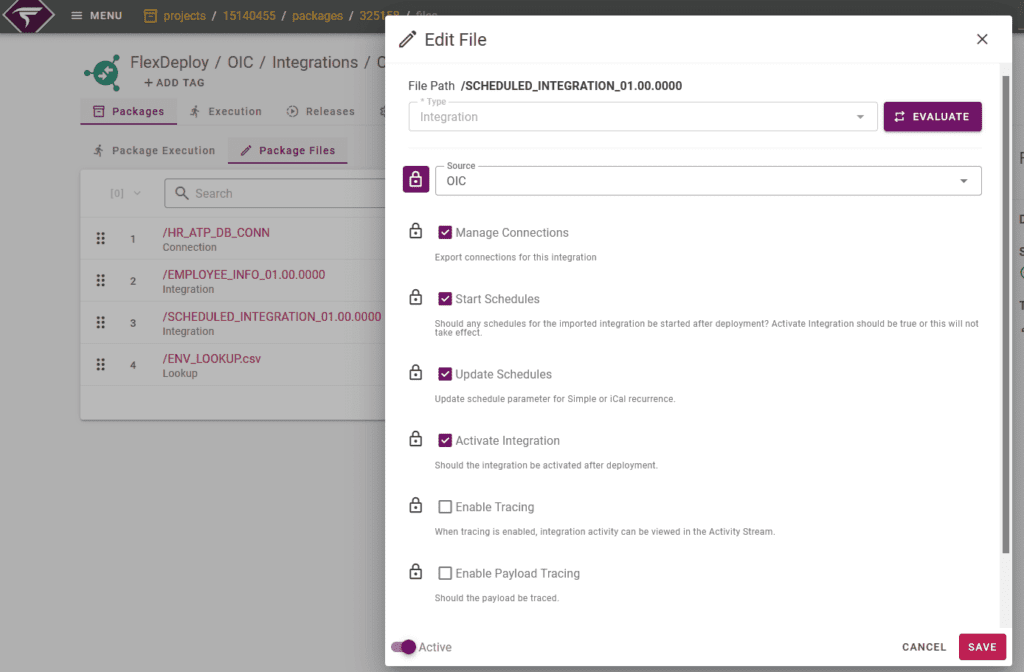The height and width of the screenshot is (672, 1024).
Task: Click the EVALUATE button
Action: pos(933,116)
